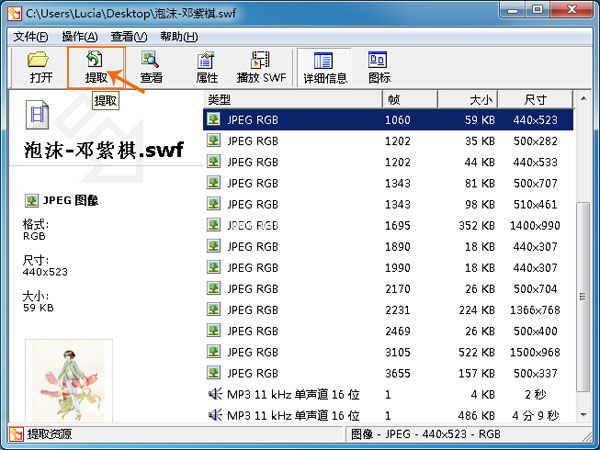
Task: Click the JPEG 图像 icon in the info panel
Action: (32, 201)
